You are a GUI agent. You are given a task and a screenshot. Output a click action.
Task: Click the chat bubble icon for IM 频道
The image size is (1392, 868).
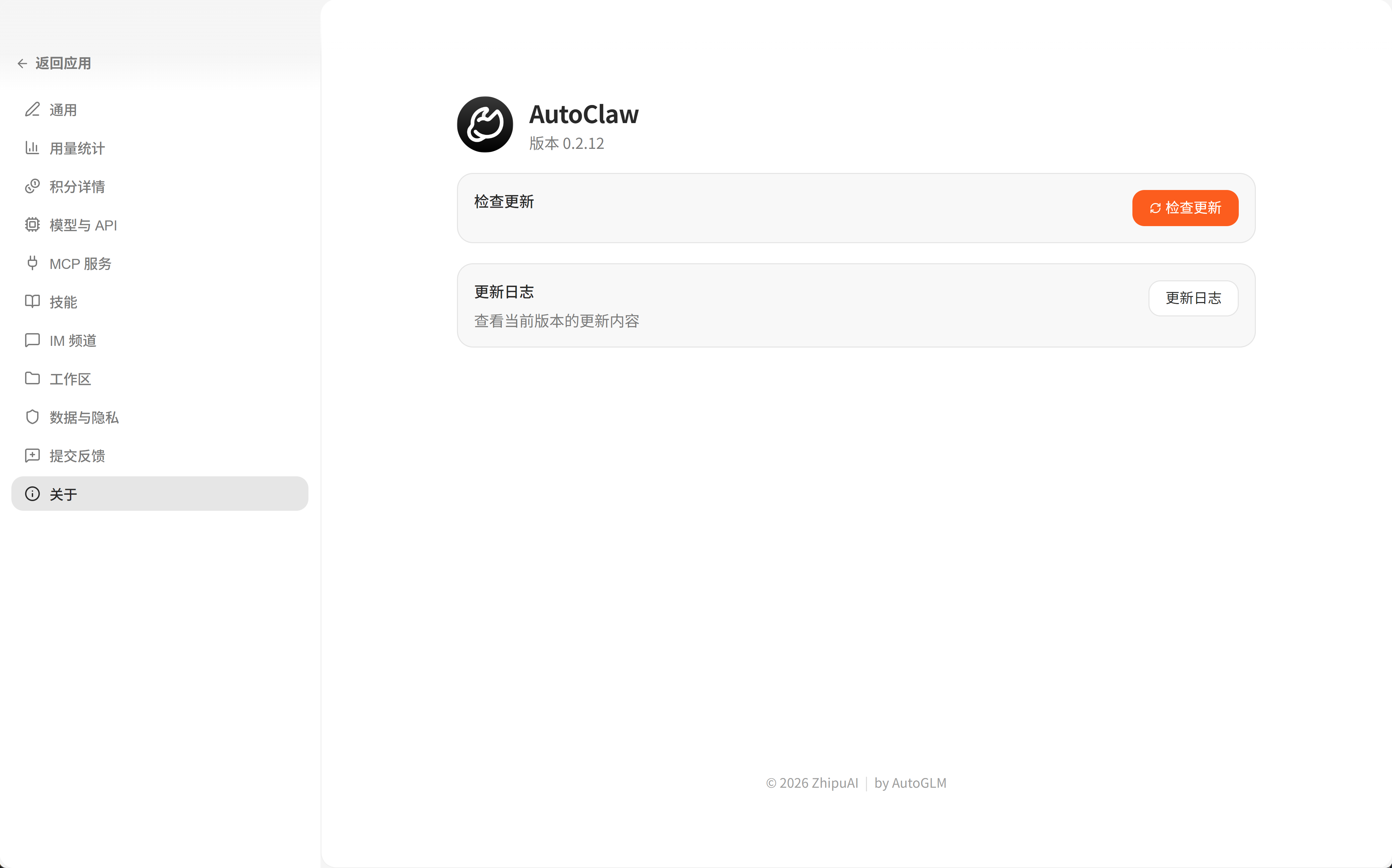point(32,340)
